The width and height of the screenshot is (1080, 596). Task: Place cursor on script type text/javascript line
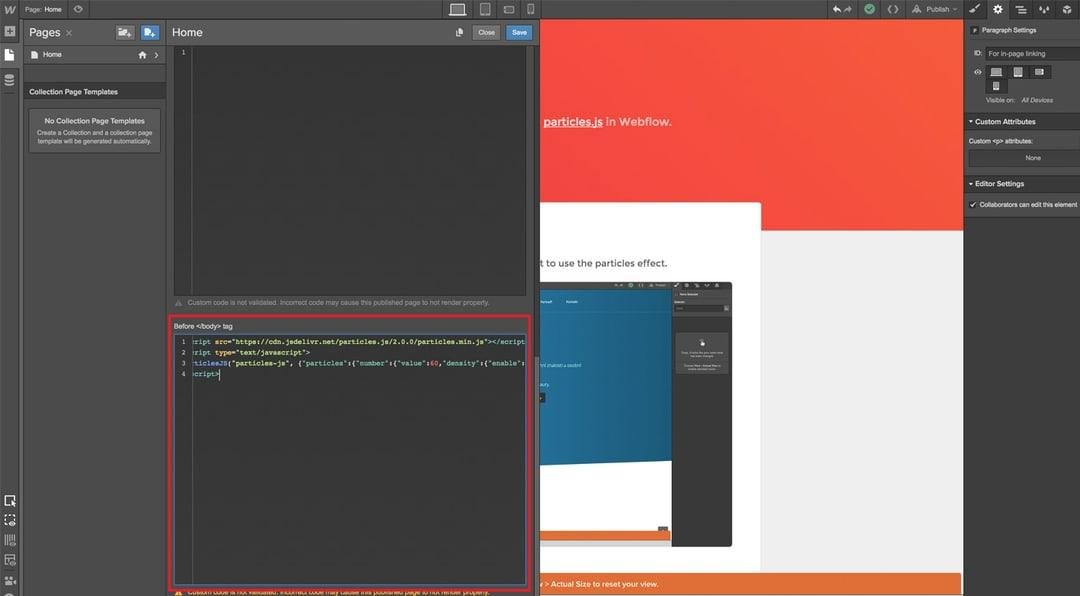tap(251, 352)
